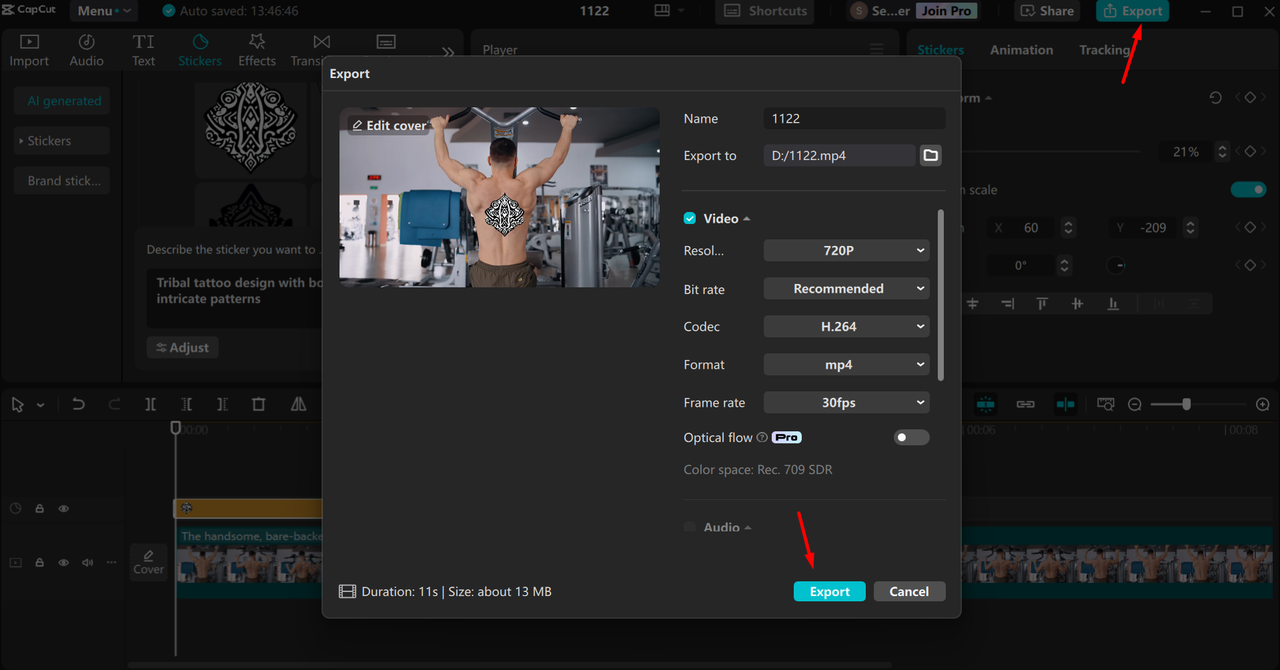Select the AI generated sidebar item
Image resolution: width=1280 pixels, height=670 pixels.
64,101
